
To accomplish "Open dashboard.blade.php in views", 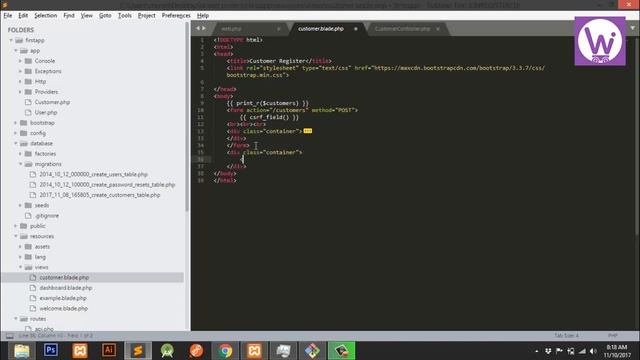I will [x=66, y=288].
